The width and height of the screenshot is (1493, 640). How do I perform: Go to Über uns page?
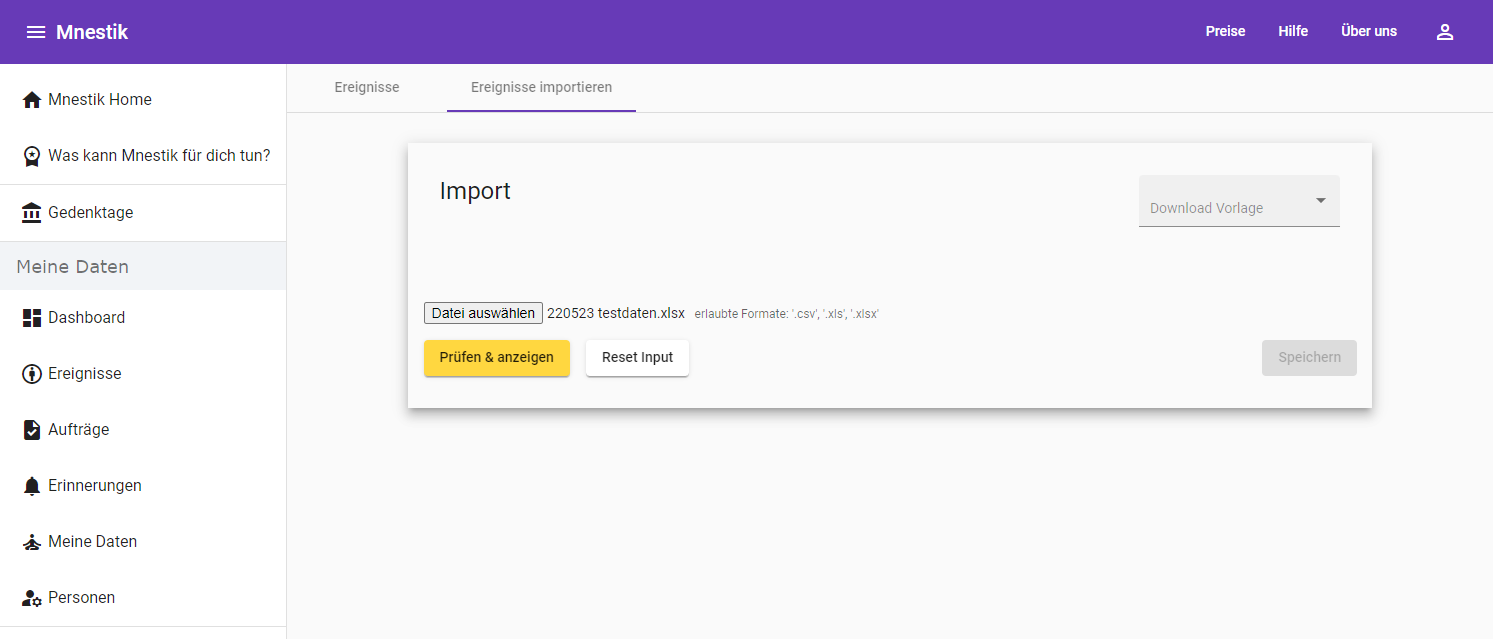1368,32
